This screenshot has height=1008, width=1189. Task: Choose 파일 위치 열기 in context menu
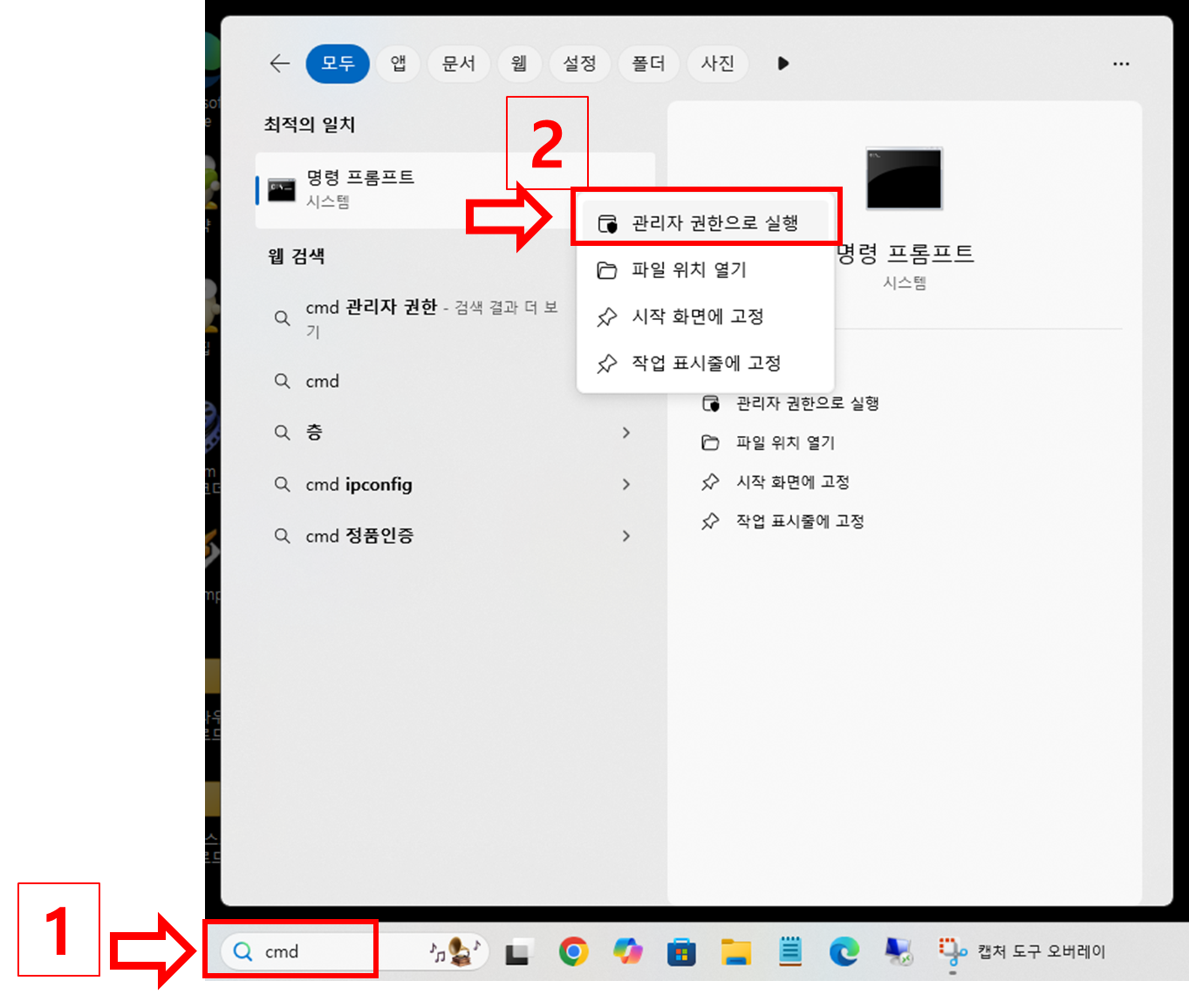[706, 270]
